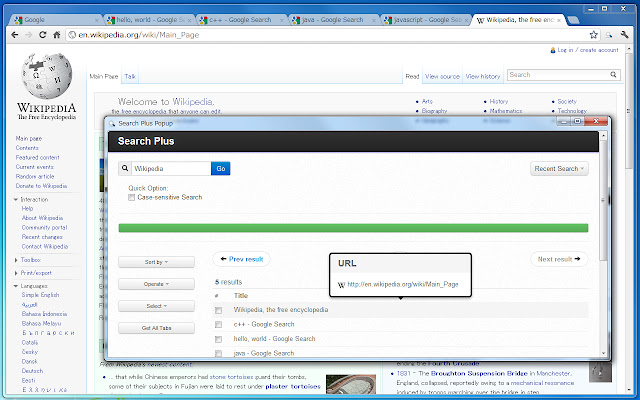Switch to hello, world Google Search tab
This screenshot has height=400, width=640.
click(147, 20)
